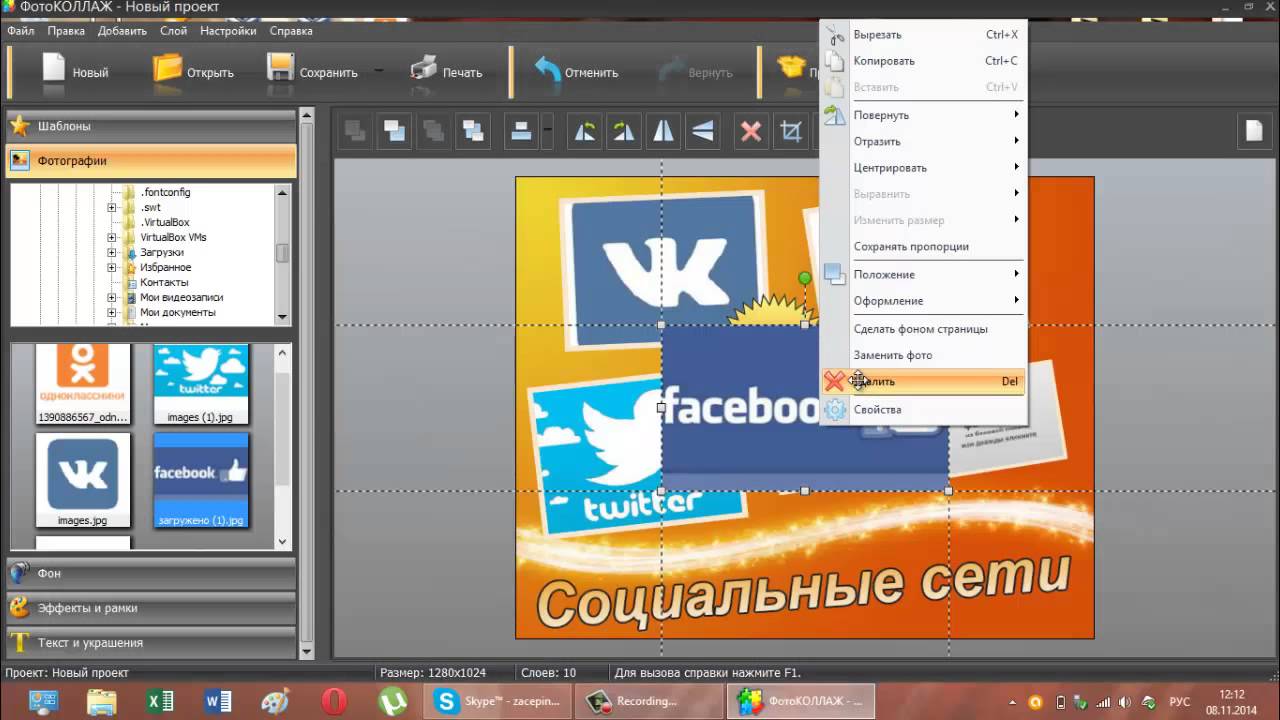Choose Заменить фото in context menu
This screenshot has height=720, width=1280.
point(922,355)
